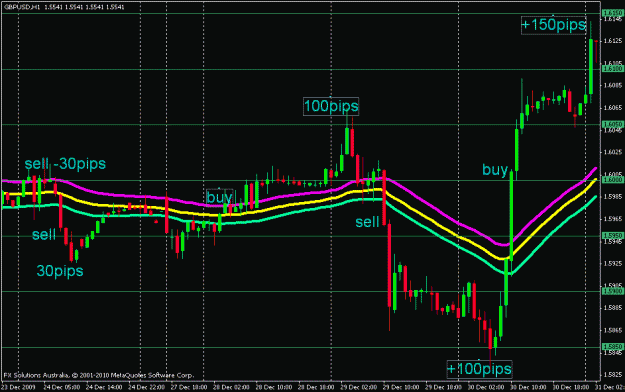625x392 pixels.
Task: Click the 1.6125 price axis value
Action: 613,41
